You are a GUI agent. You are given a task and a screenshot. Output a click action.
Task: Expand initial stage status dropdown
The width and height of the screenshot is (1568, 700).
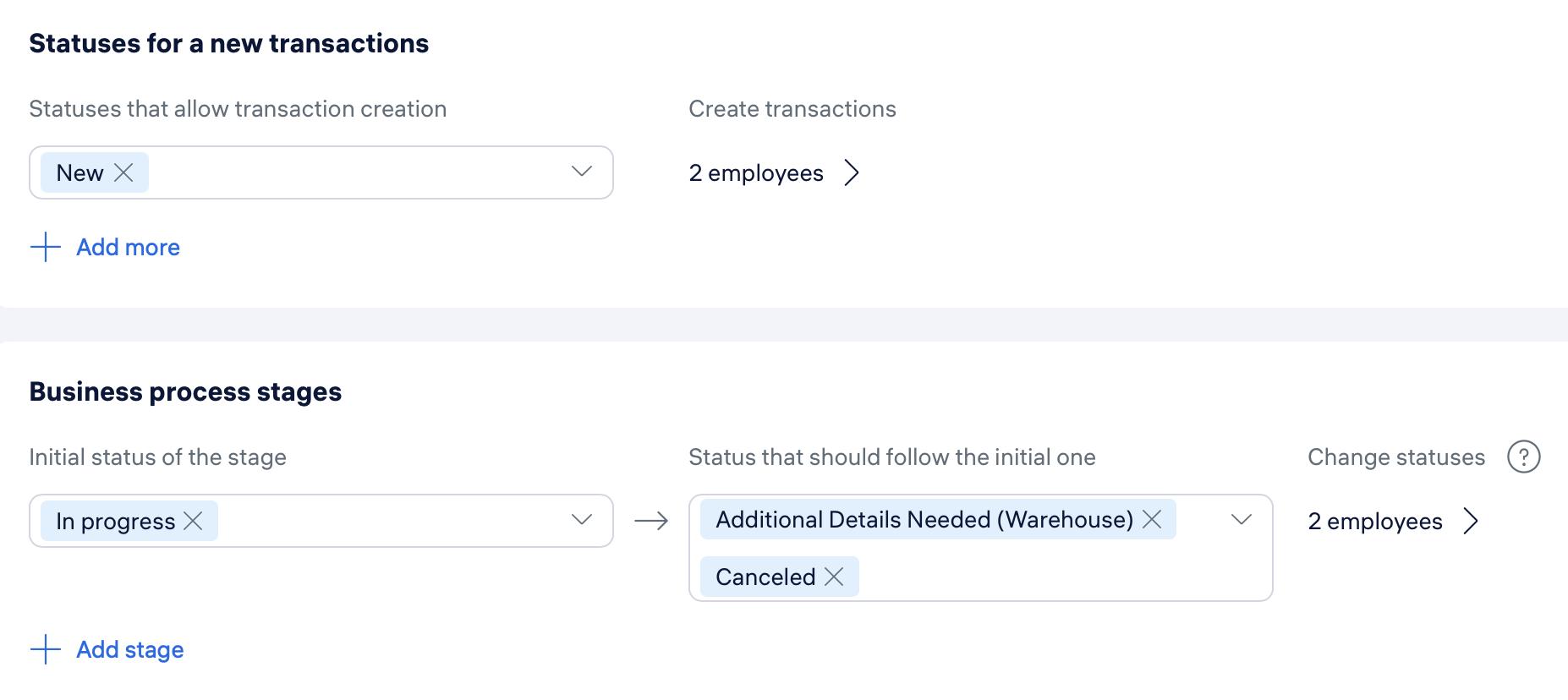tap(582, 520)
